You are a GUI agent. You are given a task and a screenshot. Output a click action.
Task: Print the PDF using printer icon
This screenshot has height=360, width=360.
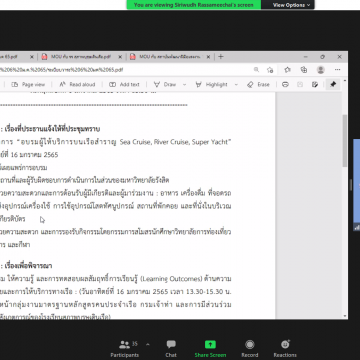(285, 85)
